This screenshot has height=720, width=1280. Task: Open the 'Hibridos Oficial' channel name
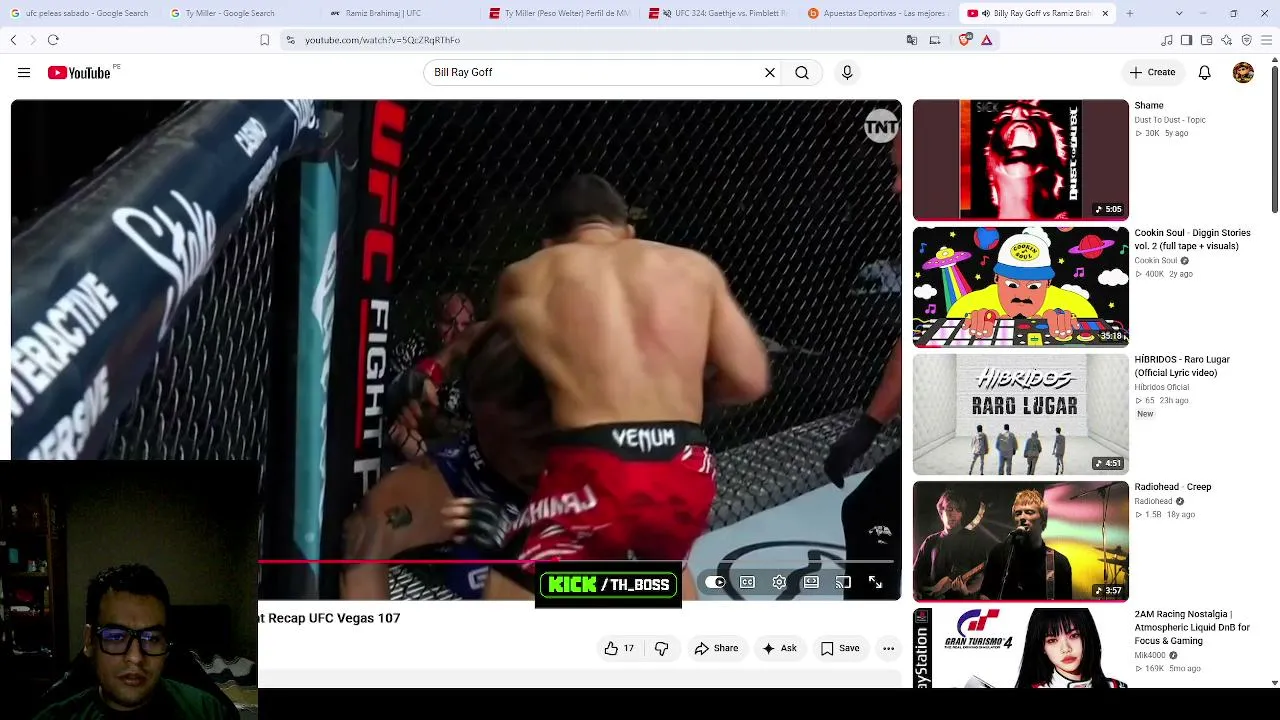(1161, 387)
